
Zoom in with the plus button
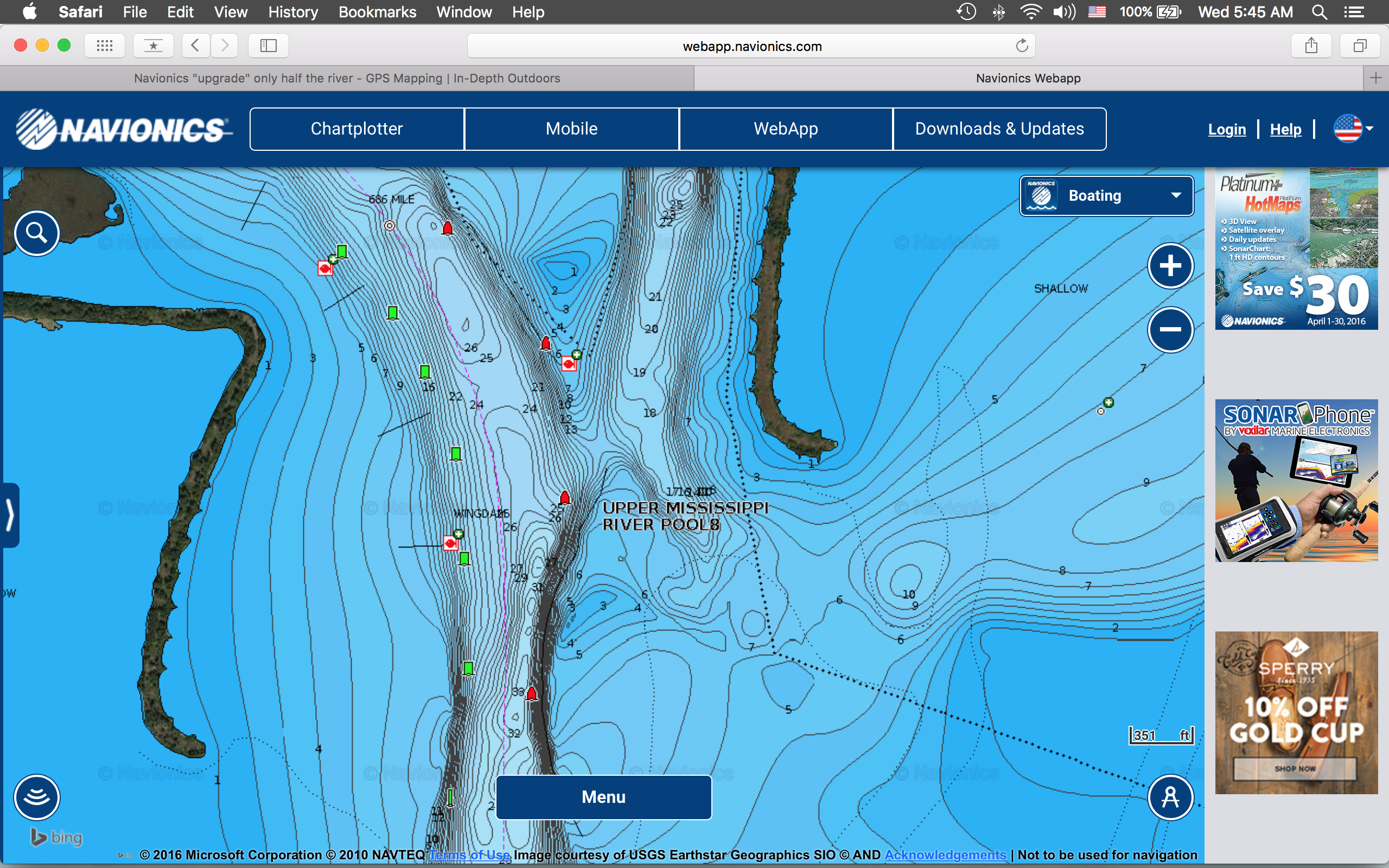point(1170,266)
